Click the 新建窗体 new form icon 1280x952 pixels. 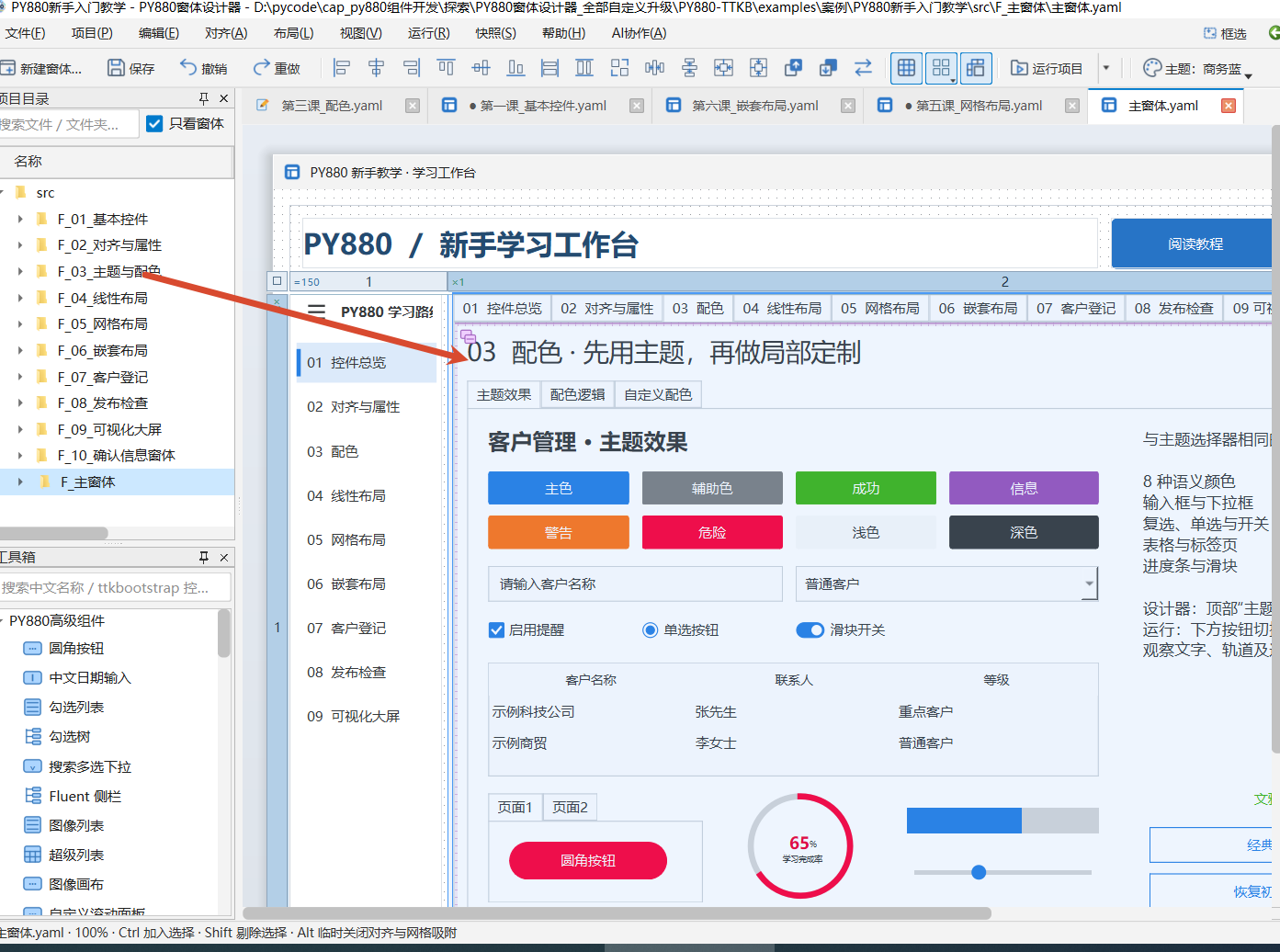[x=8, y=68]
